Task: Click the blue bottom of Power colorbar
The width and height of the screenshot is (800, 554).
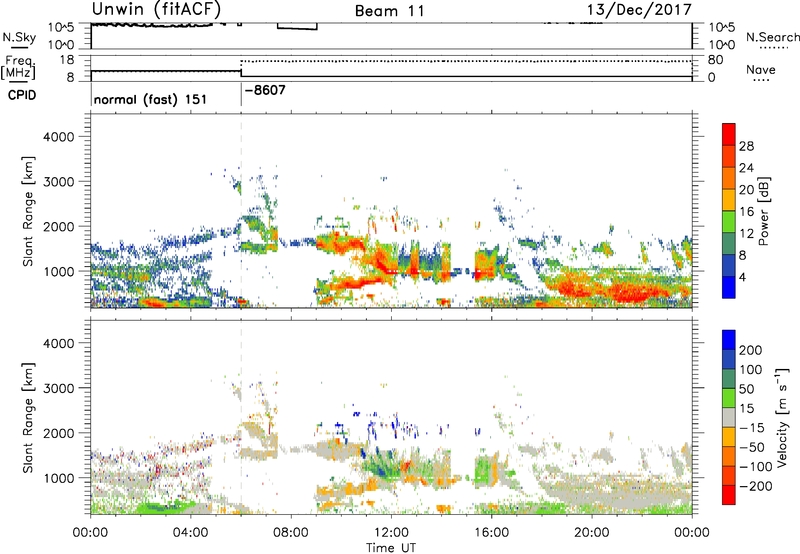Action: tap(729, 286)
